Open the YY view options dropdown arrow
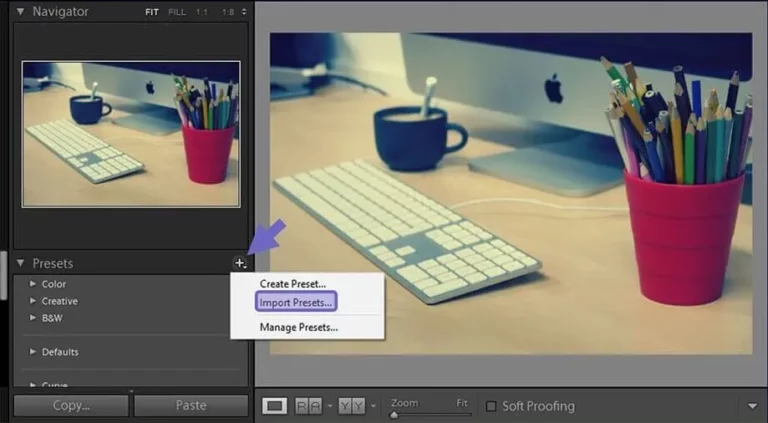Screen dimensions: 768x423 [373, 406]
